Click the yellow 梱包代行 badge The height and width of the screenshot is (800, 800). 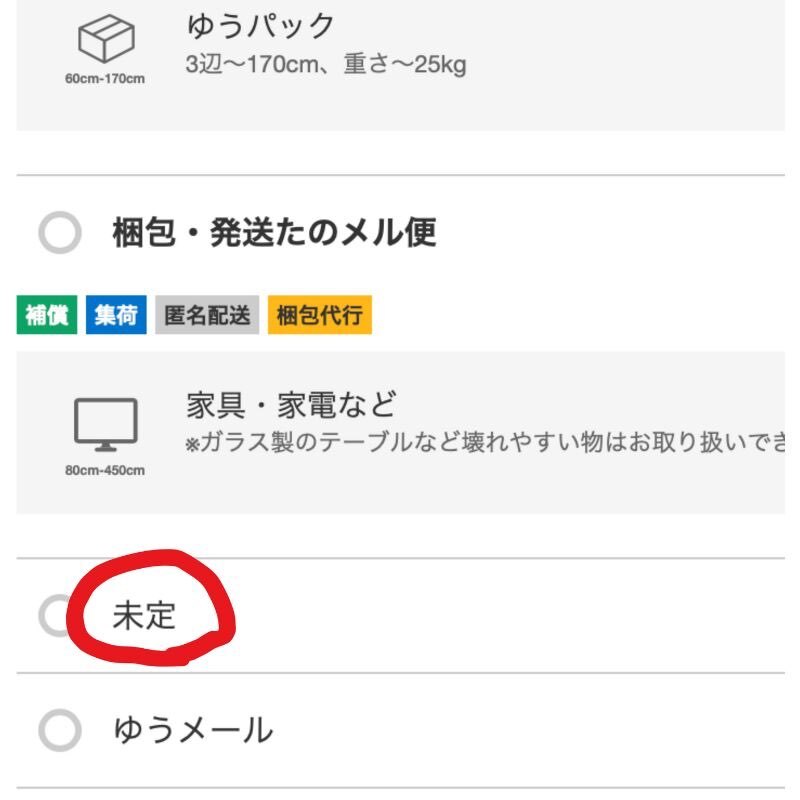click(319, 316)
